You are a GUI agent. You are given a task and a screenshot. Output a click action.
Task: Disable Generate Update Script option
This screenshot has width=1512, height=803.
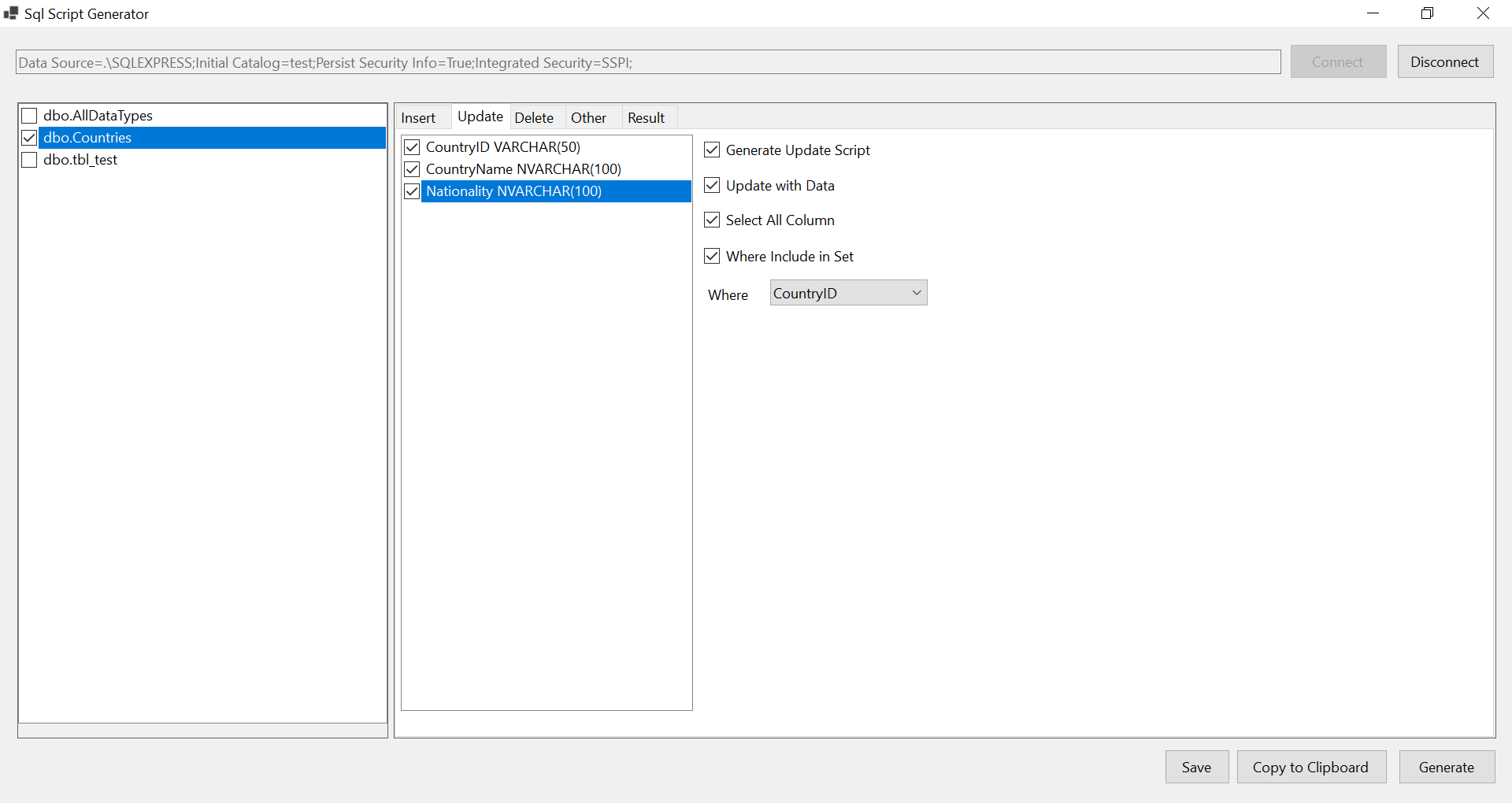pyautogui.click(x=712, y=150)
